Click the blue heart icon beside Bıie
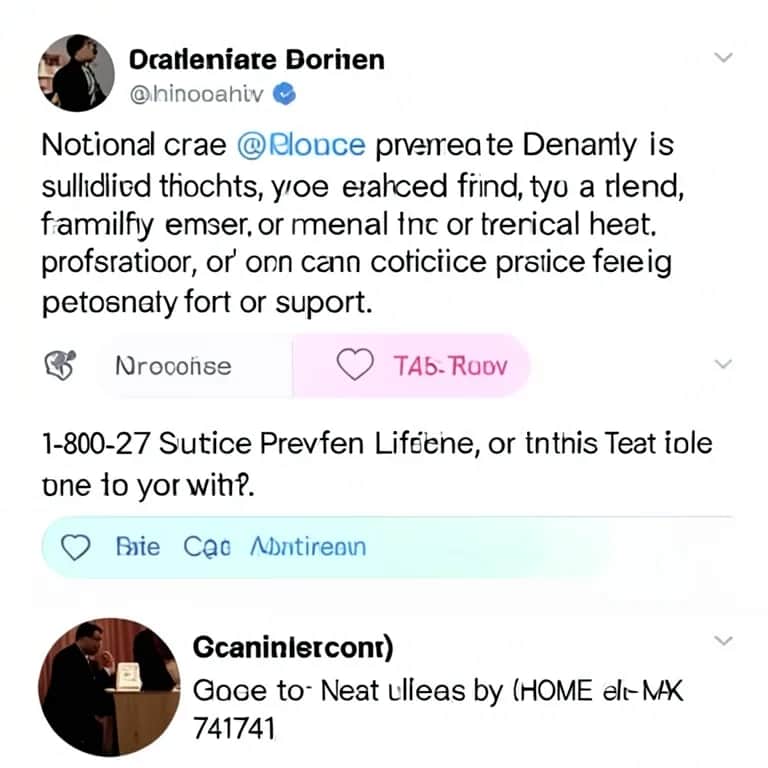The image size is (768, 768). tap(77, 547)
